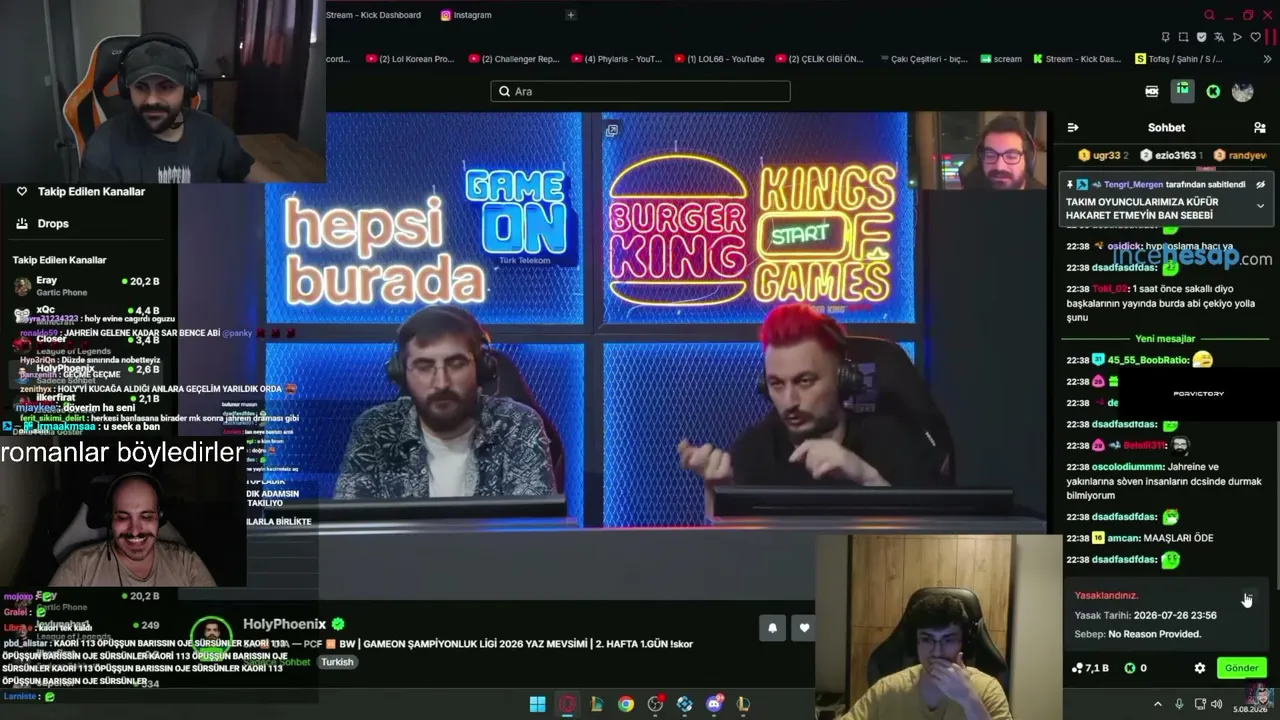The image size is (1280, 720).
Task: Click the translate page icon
Action: (x=1219, y=37)
